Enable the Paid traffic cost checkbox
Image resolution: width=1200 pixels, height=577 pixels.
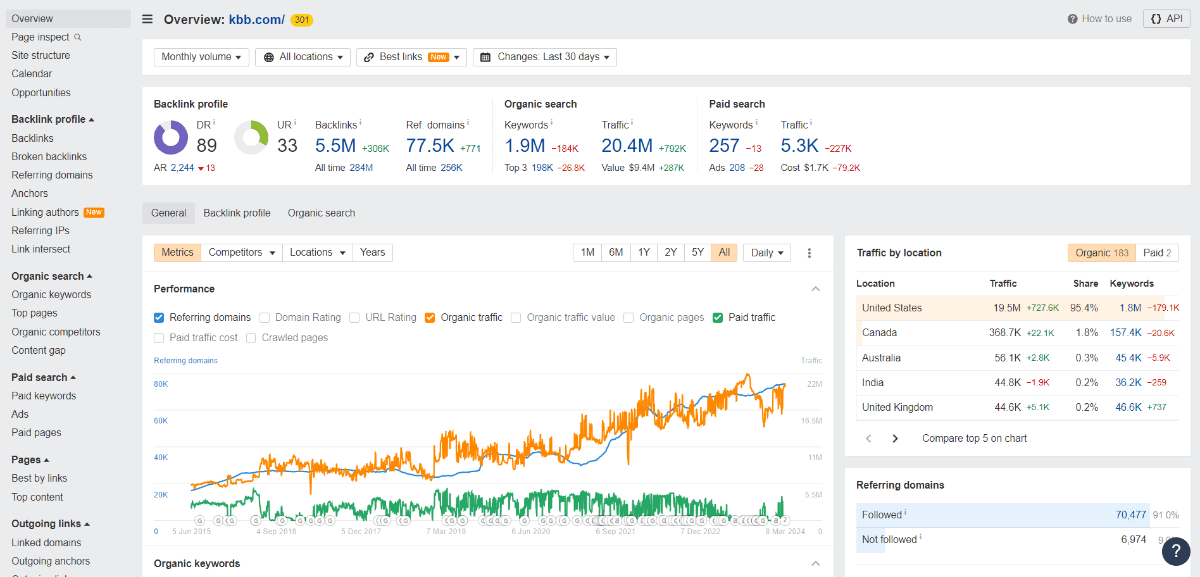pos(159,338)
